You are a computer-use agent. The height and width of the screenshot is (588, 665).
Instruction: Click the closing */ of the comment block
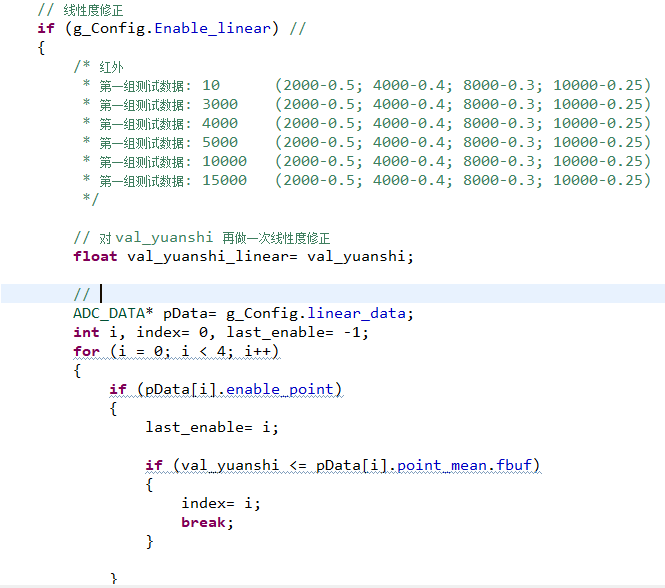(91, 200)
